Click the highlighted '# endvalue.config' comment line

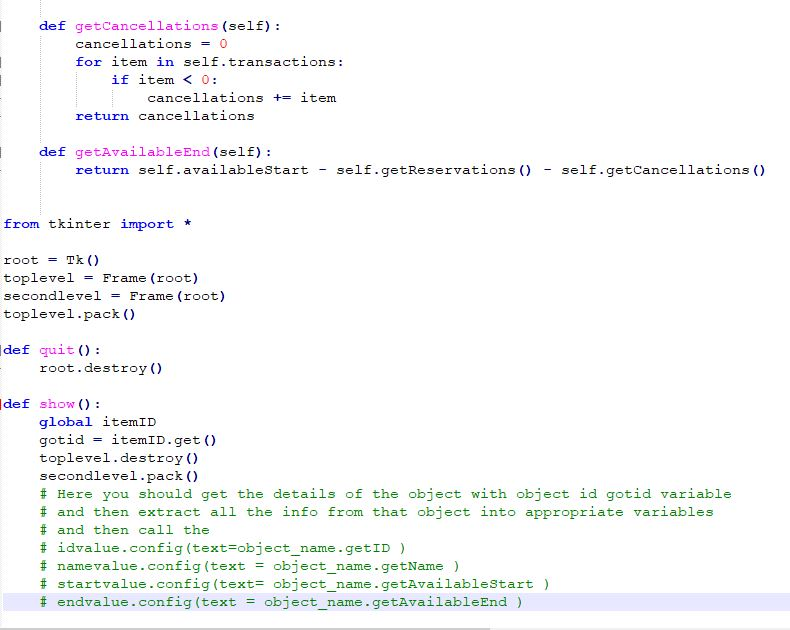pyautogui.click(x=281, y=602)
